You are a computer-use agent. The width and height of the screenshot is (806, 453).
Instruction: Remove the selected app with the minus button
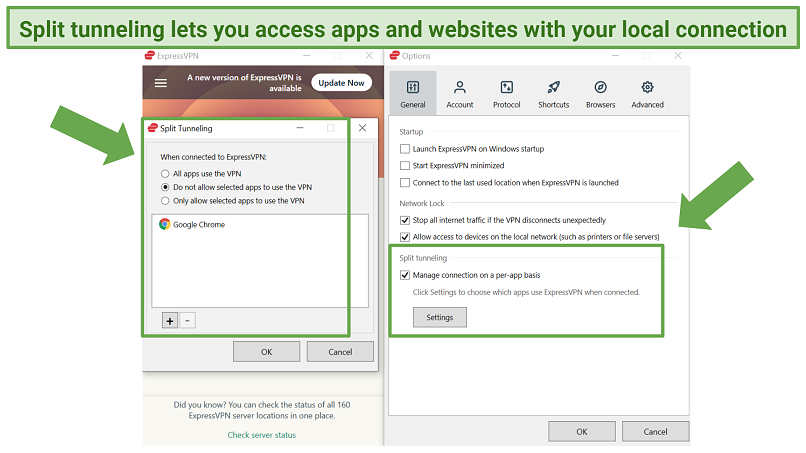[x=187, y=320]
